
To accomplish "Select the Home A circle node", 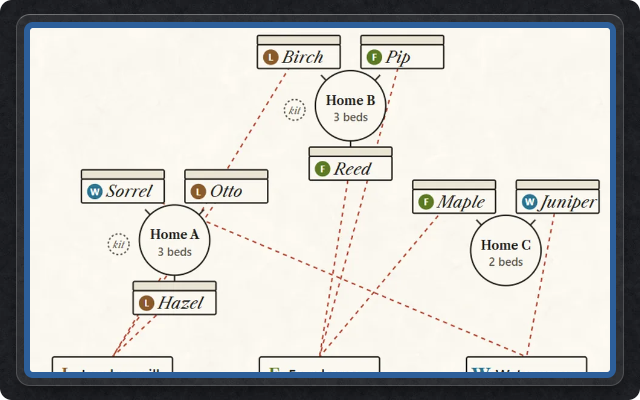I will [x=174, y=240].
